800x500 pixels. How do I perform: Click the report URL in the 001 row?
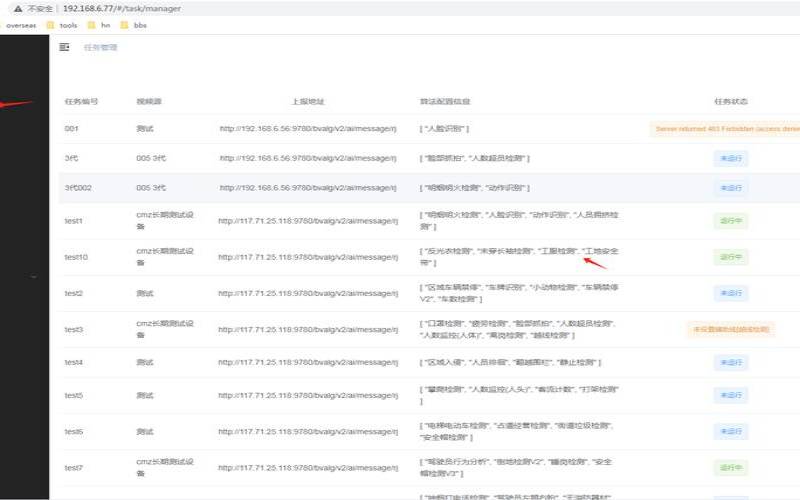(308, 129)
